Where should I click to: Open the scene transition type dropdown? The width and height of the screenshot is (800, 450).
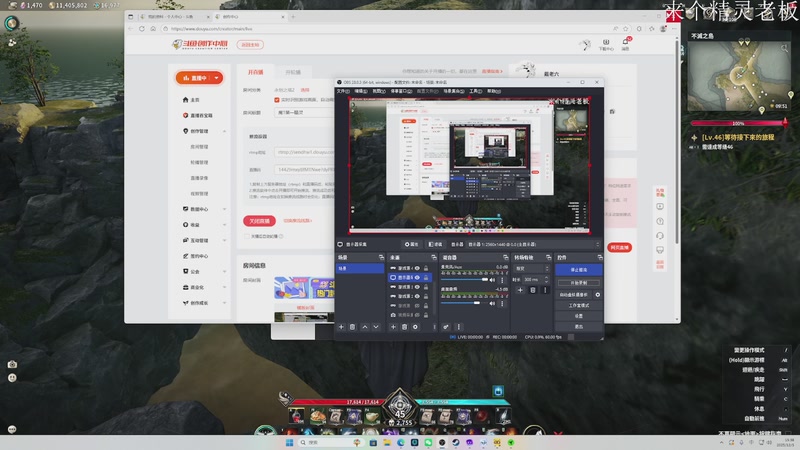point(532,268)
